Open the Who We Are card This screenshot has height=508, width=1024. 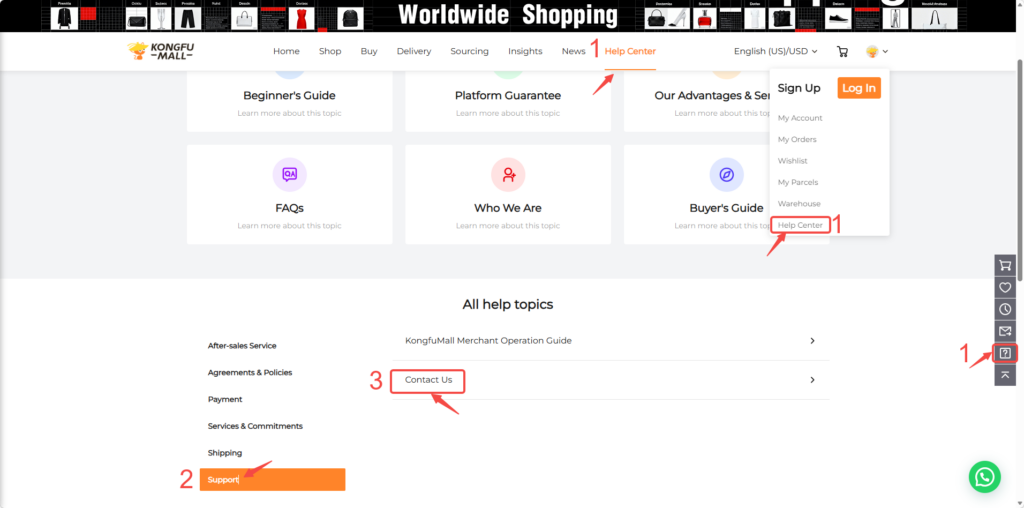[x=508, y=195]
